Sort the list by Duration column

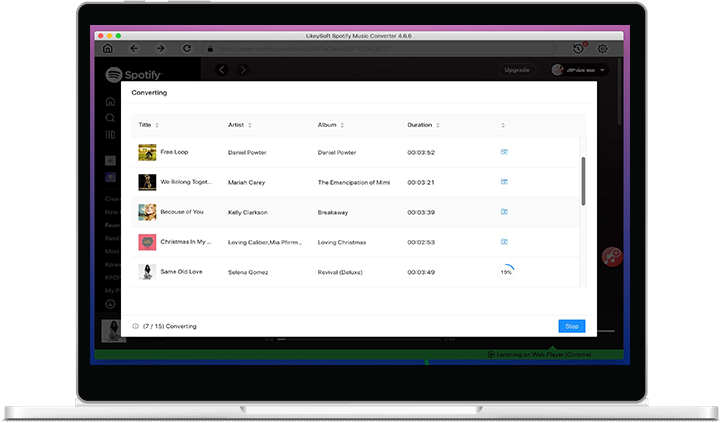[424, 125]
